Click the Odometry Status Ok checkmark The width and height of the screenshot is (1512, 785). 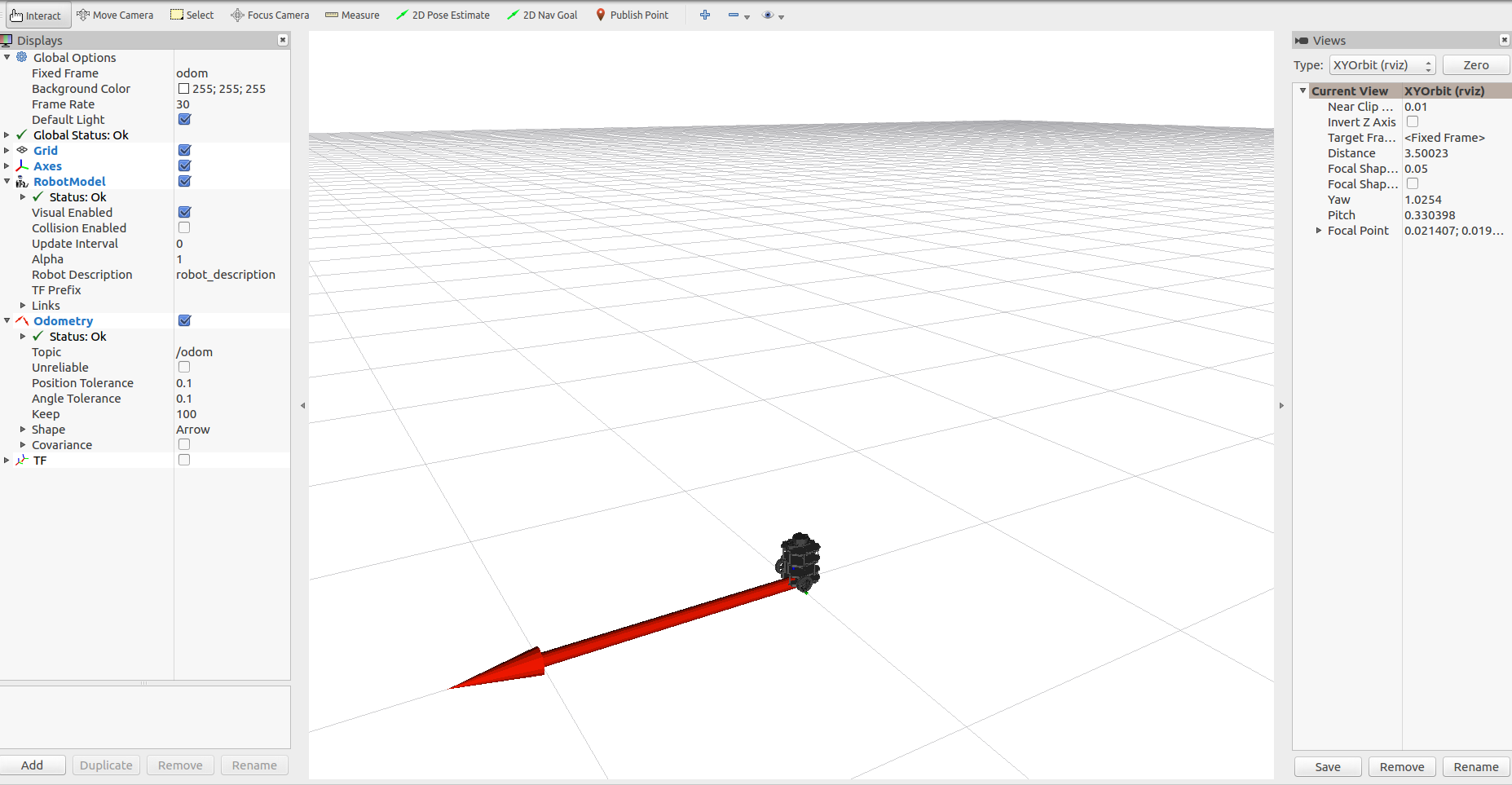pyautogui.click(x=38, y=336)
